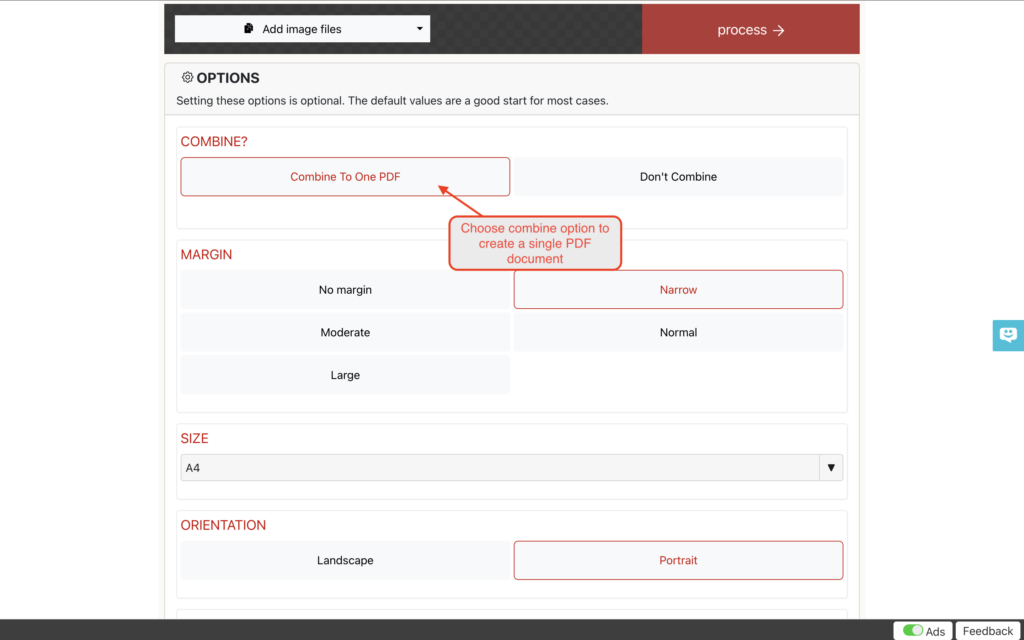Click the COMBINE? section label
1024x640 pixels.
(214, 142)
